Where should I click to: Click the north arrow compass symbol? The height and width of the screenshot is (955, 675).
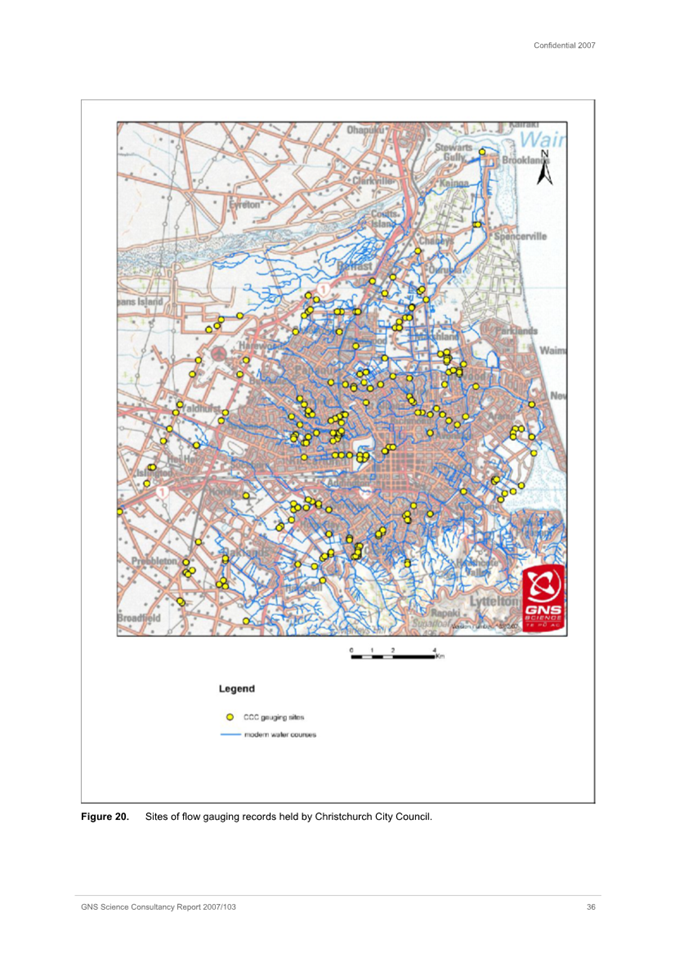click(545, 167)
